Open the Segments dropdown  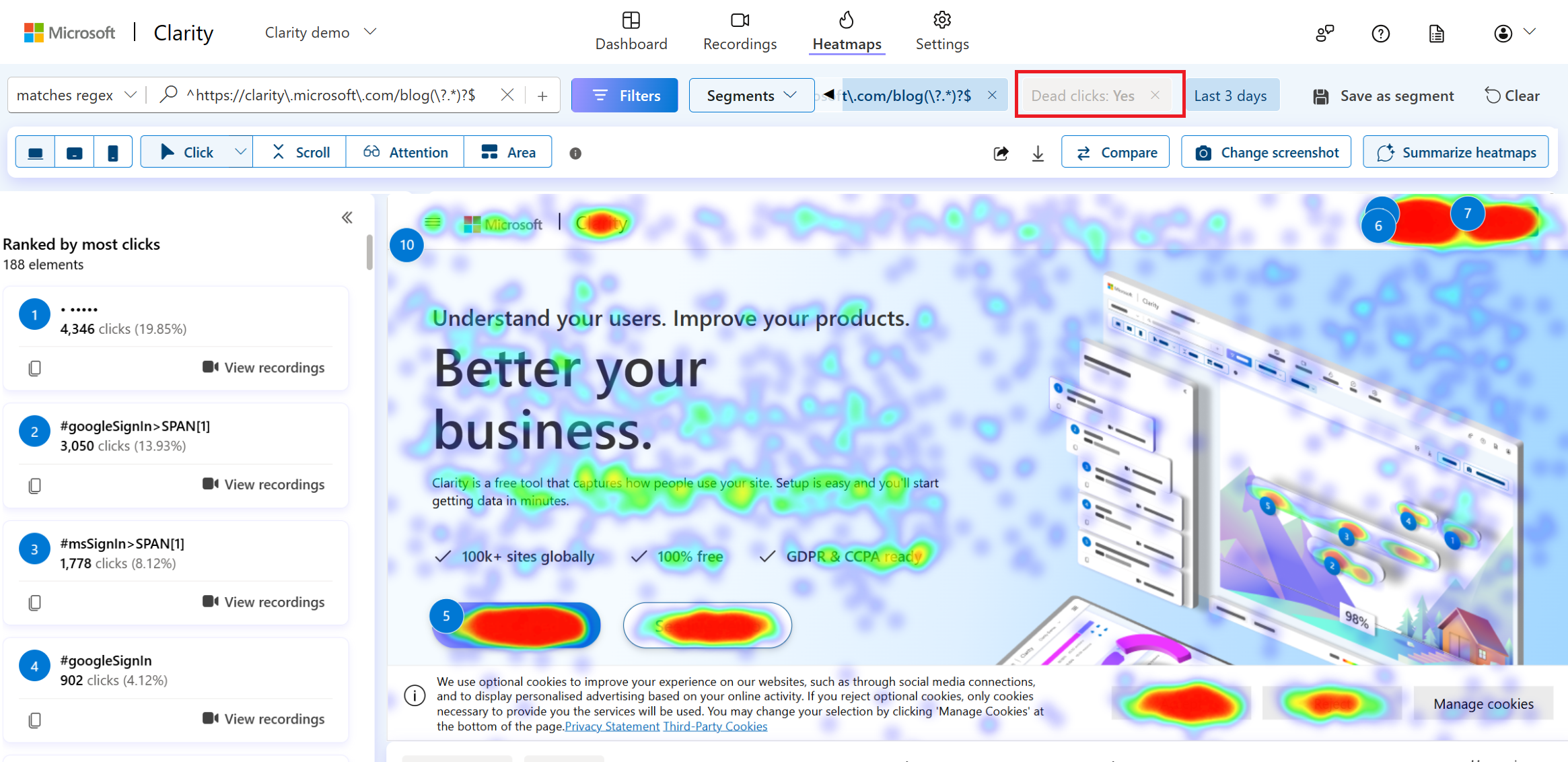pyautogui.click(x=751, y=95)
